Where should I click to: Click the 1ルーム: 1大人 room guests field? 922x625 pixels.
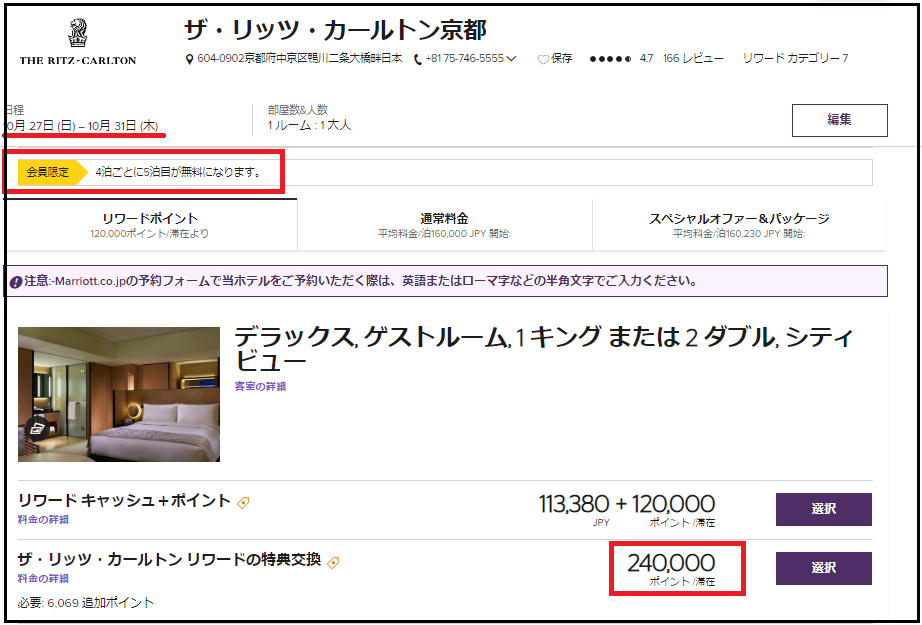pyautogui.click(x=309, y=125)
